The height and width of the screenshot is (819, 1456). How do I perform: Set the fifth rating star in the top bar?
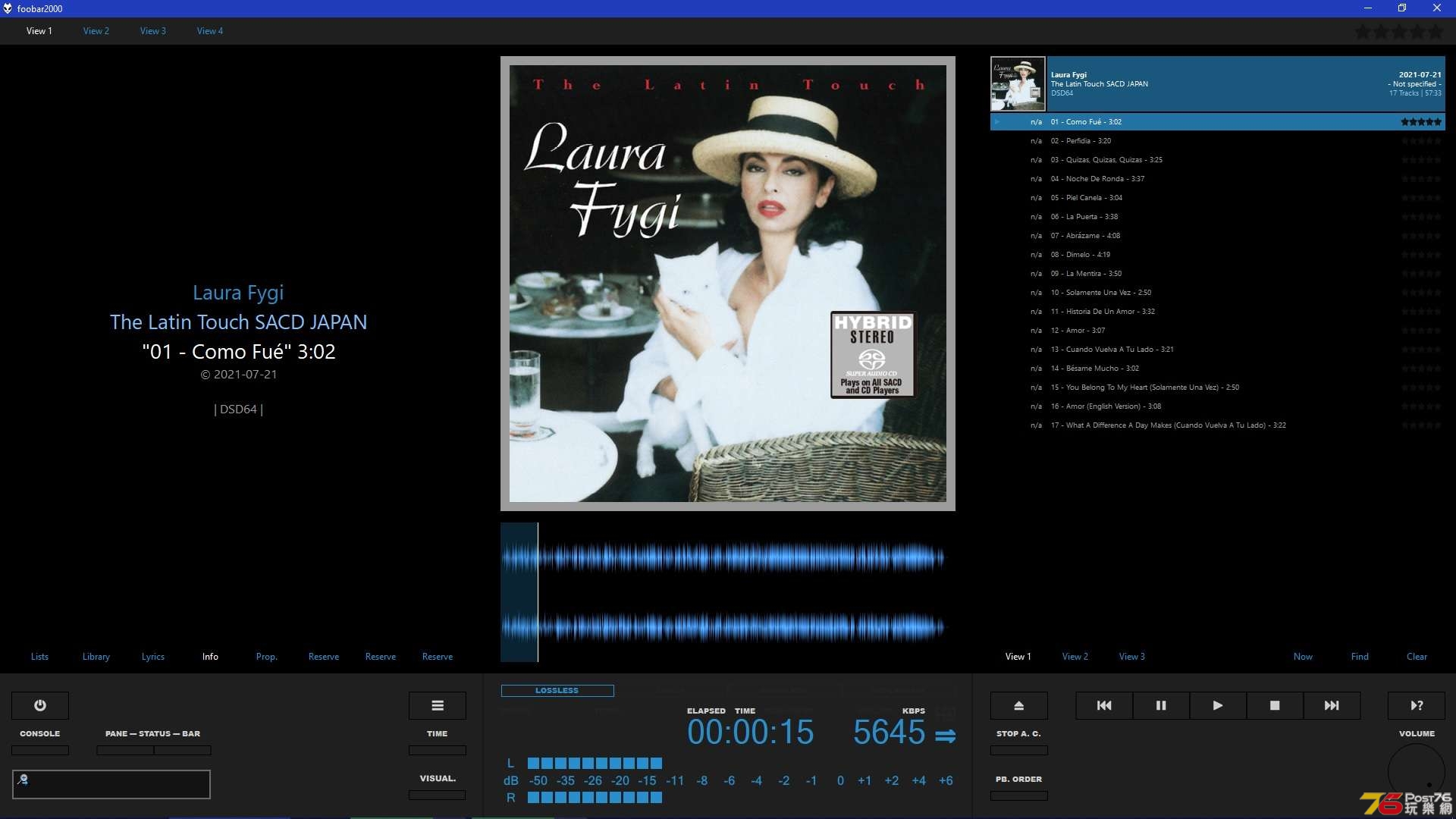(x=1436, y=32)
